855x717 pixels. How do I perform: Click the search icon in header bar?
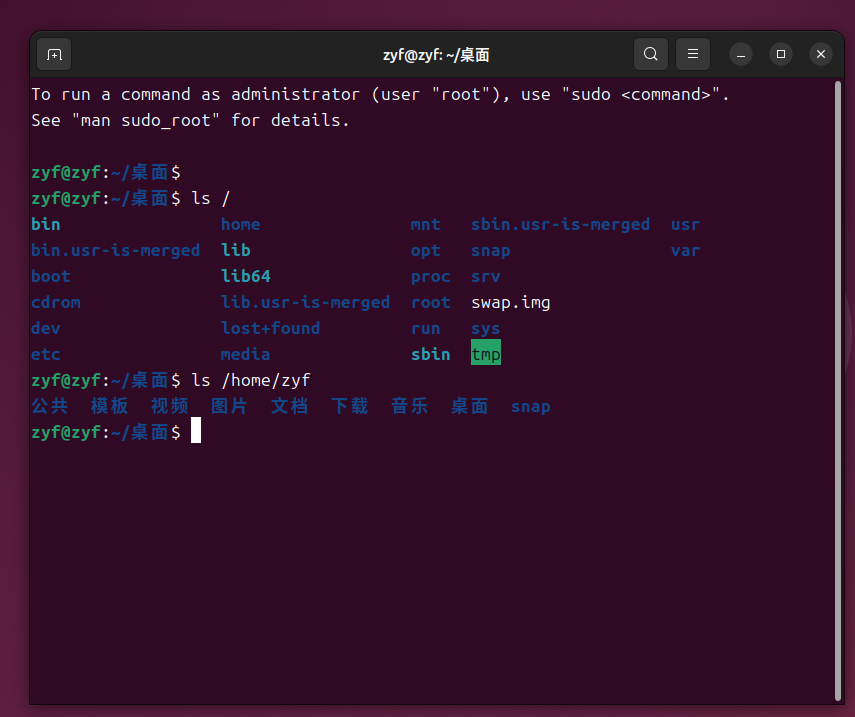pyautogui.click(x=650, y=54)
